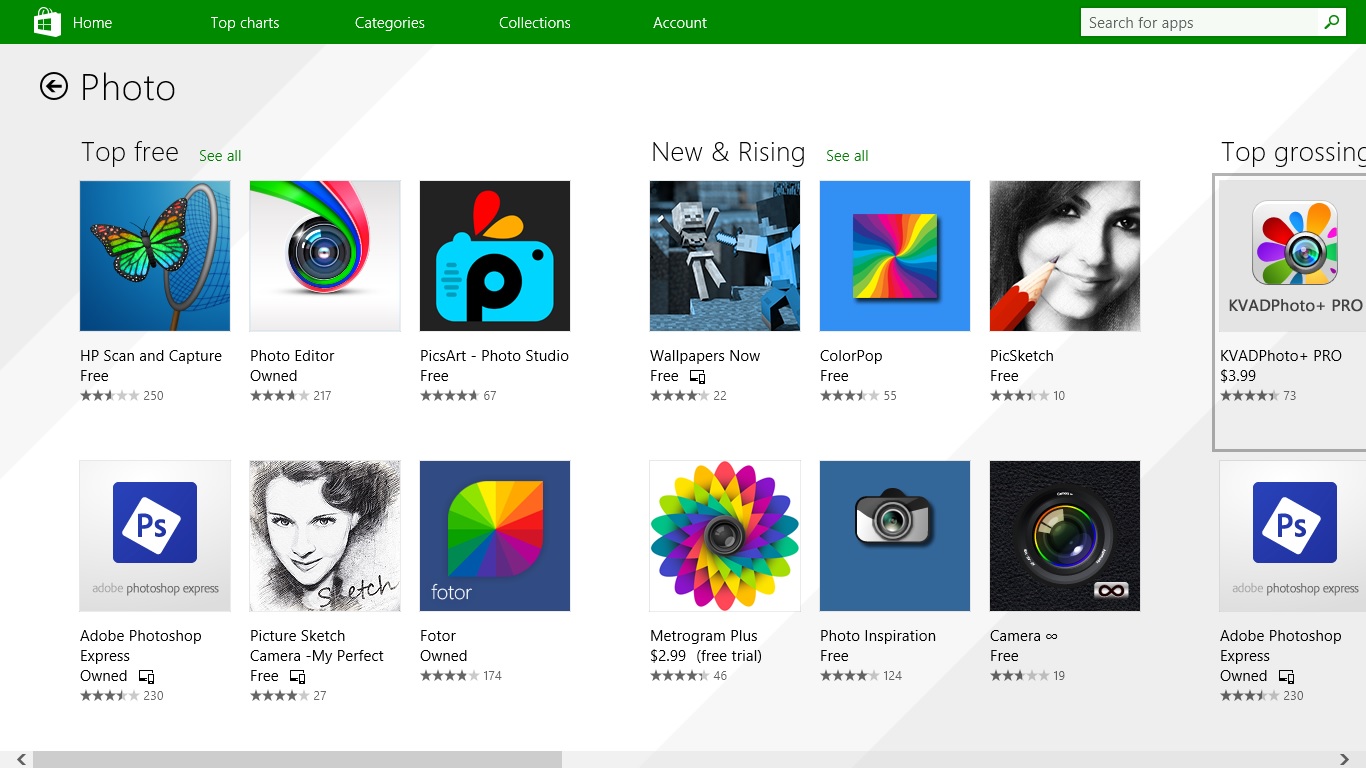Open Account menu

(680, 22)
